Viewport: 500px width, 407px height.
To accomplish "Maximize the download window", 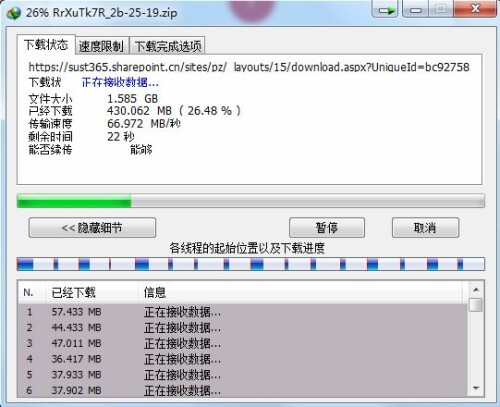I will (x=441, y=9).
